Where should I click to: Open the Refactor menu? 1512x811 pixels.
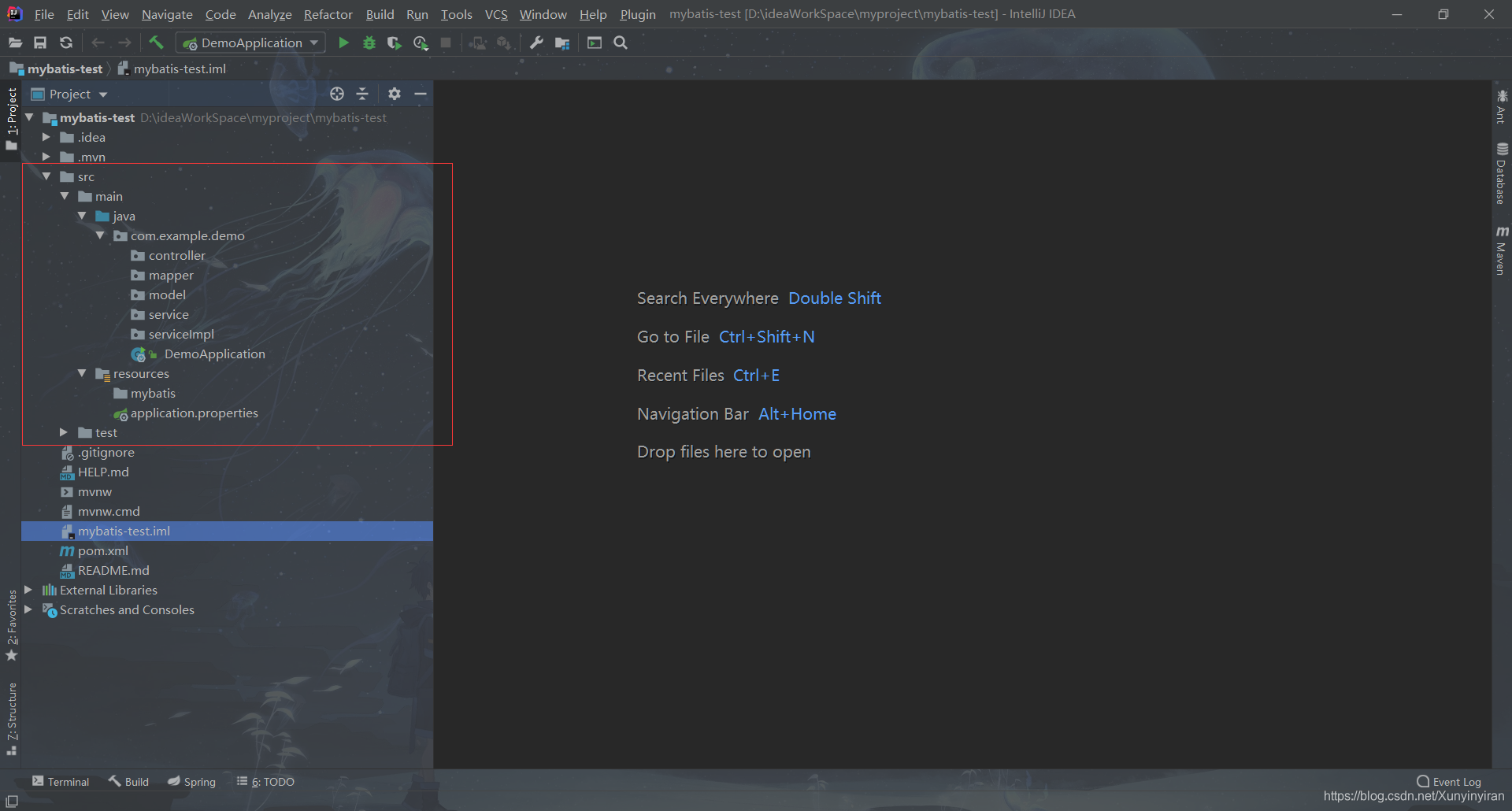(x=328, y=14)
